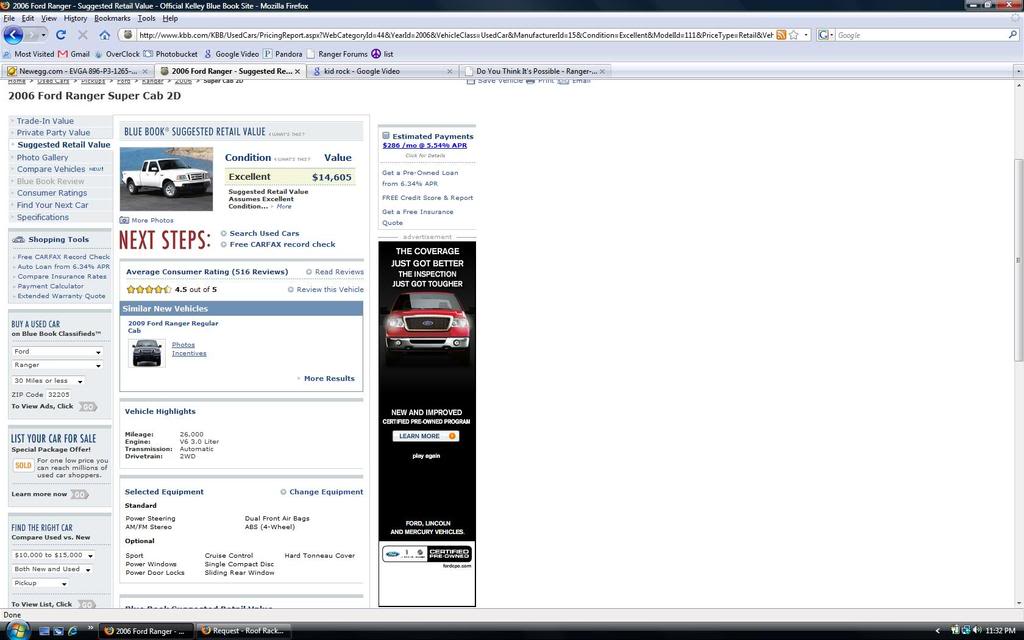Open 'Request - Roof Rack' taskbar window

point(242,631)
